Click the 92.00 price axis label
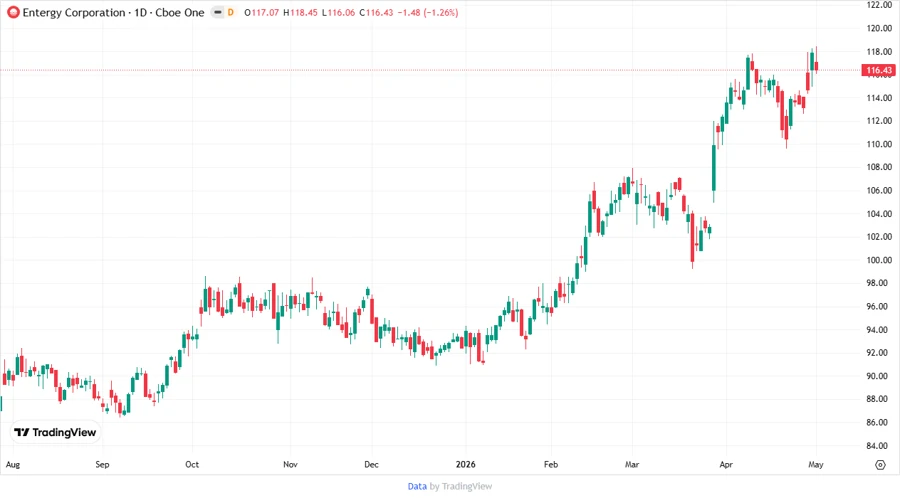The height and width of the screenshot is (498, 900). pyautogui.click(x=879, y=353)
